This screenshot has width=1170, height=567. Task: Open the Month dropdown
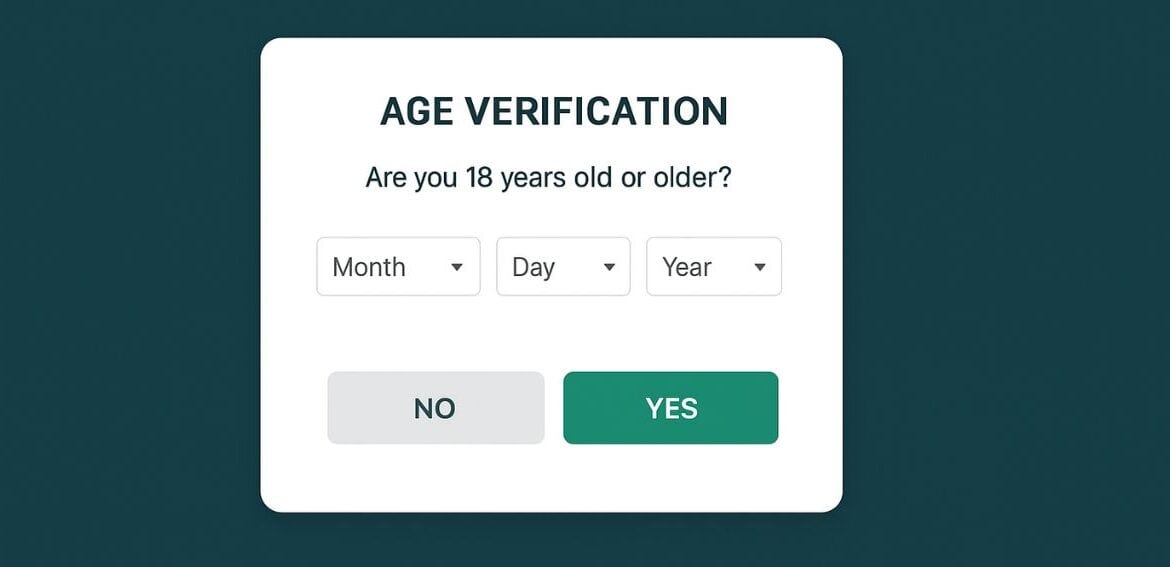coord(398,267)
